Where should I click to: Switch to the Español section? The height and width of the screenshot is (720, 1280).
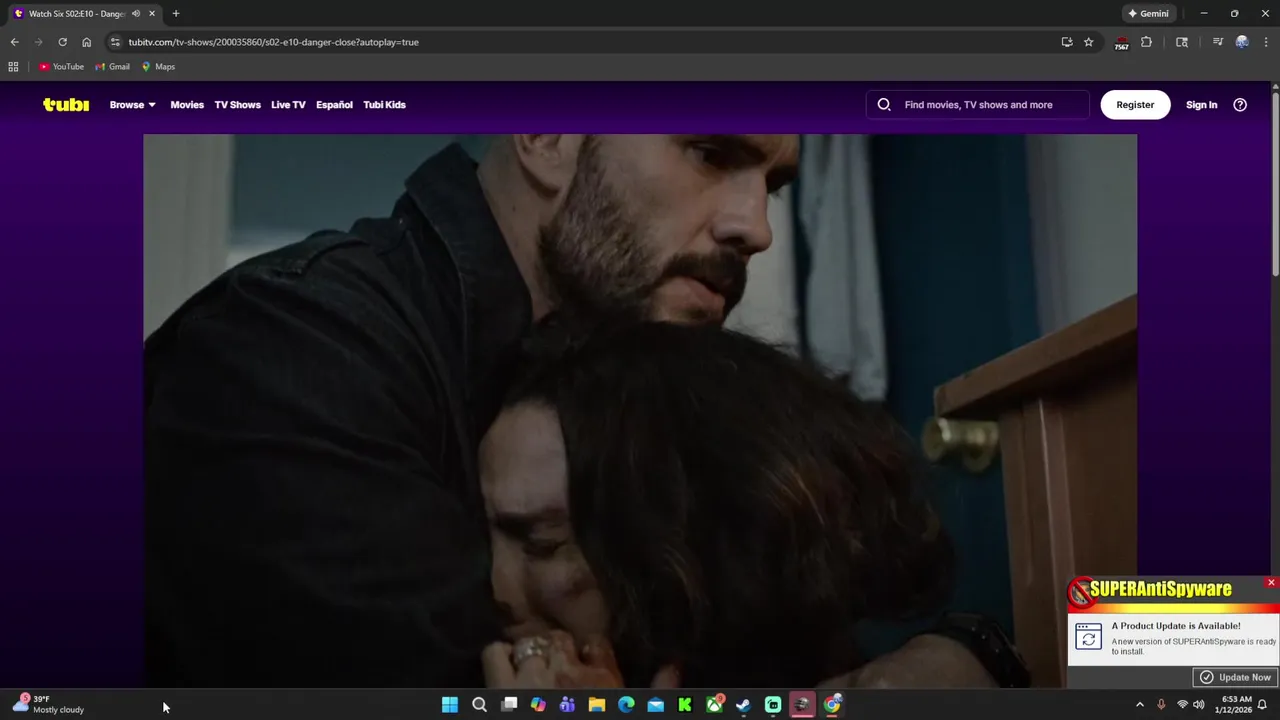coord(334,105)
